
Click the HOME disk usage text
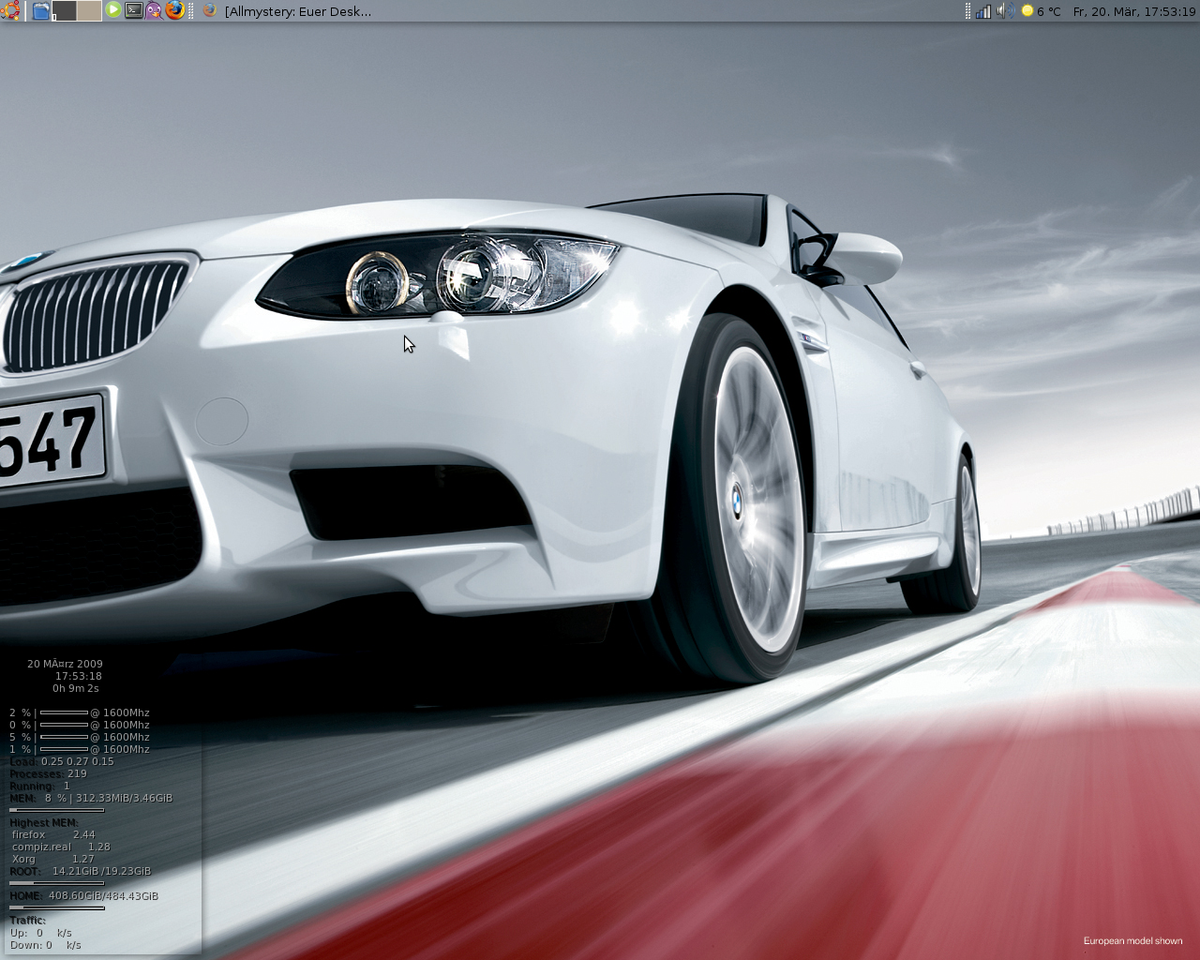coord(84,896)
